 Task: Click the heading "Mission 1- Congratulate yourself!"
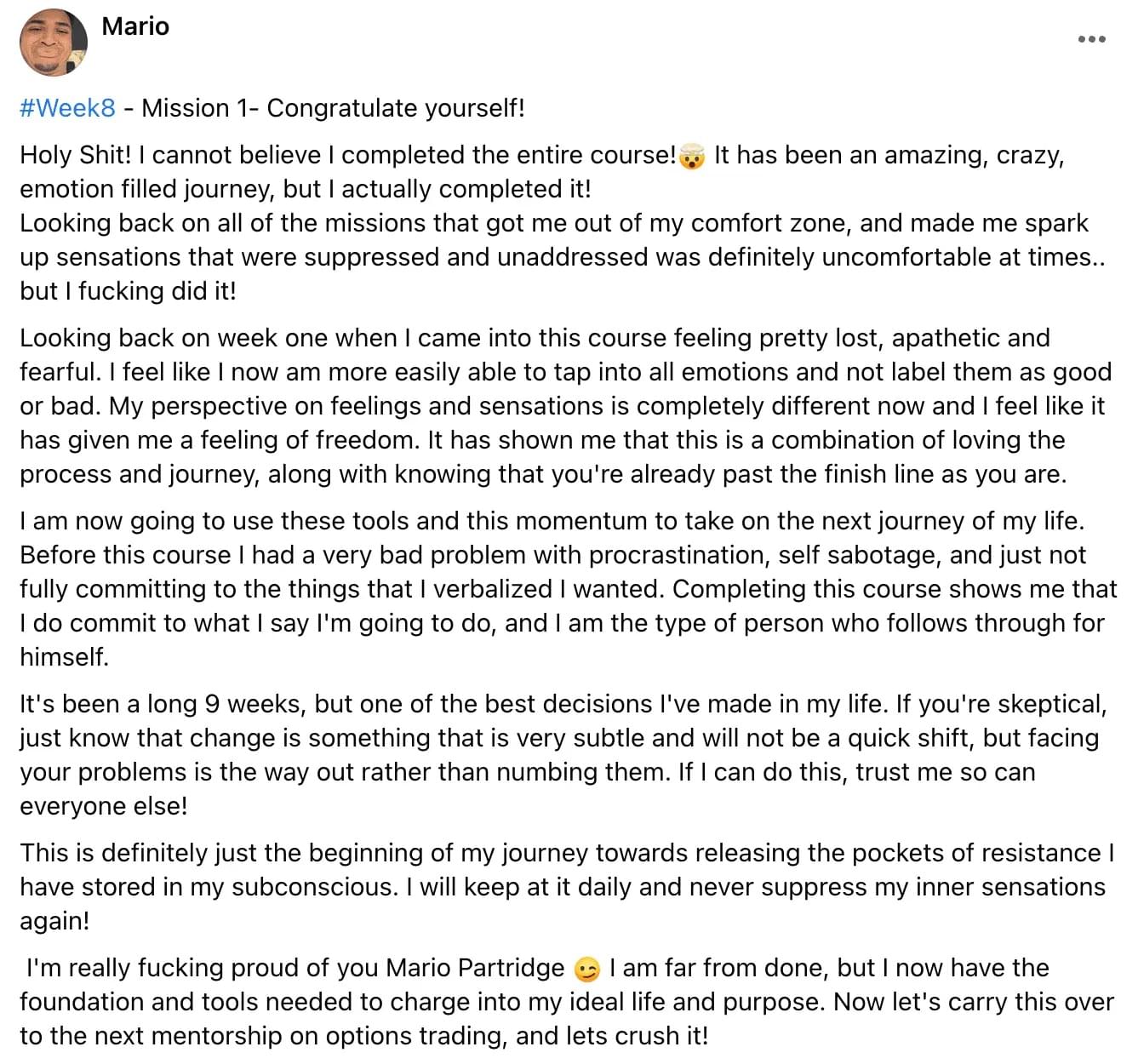click(x=333, y=108)
